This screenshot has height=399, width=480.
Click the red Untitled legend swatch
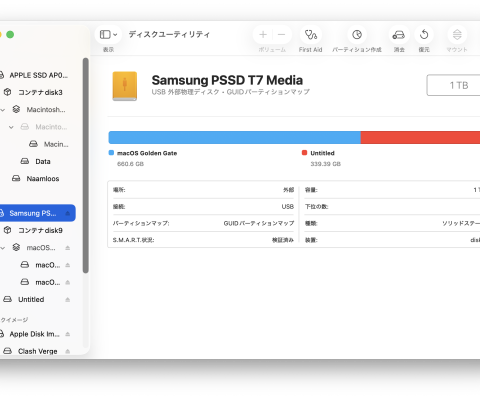(x=304, y=153)
